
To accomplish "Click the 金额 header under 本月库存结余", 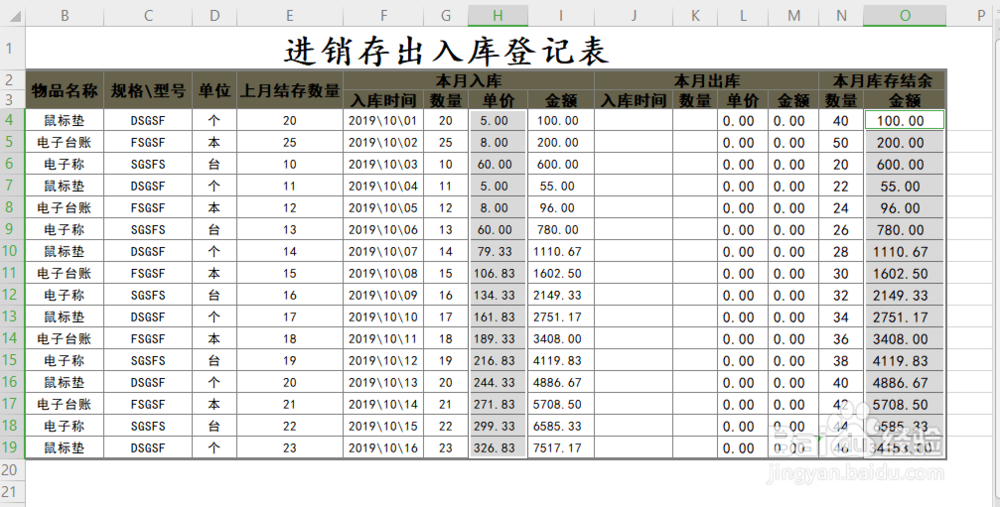I will [904, 100].
